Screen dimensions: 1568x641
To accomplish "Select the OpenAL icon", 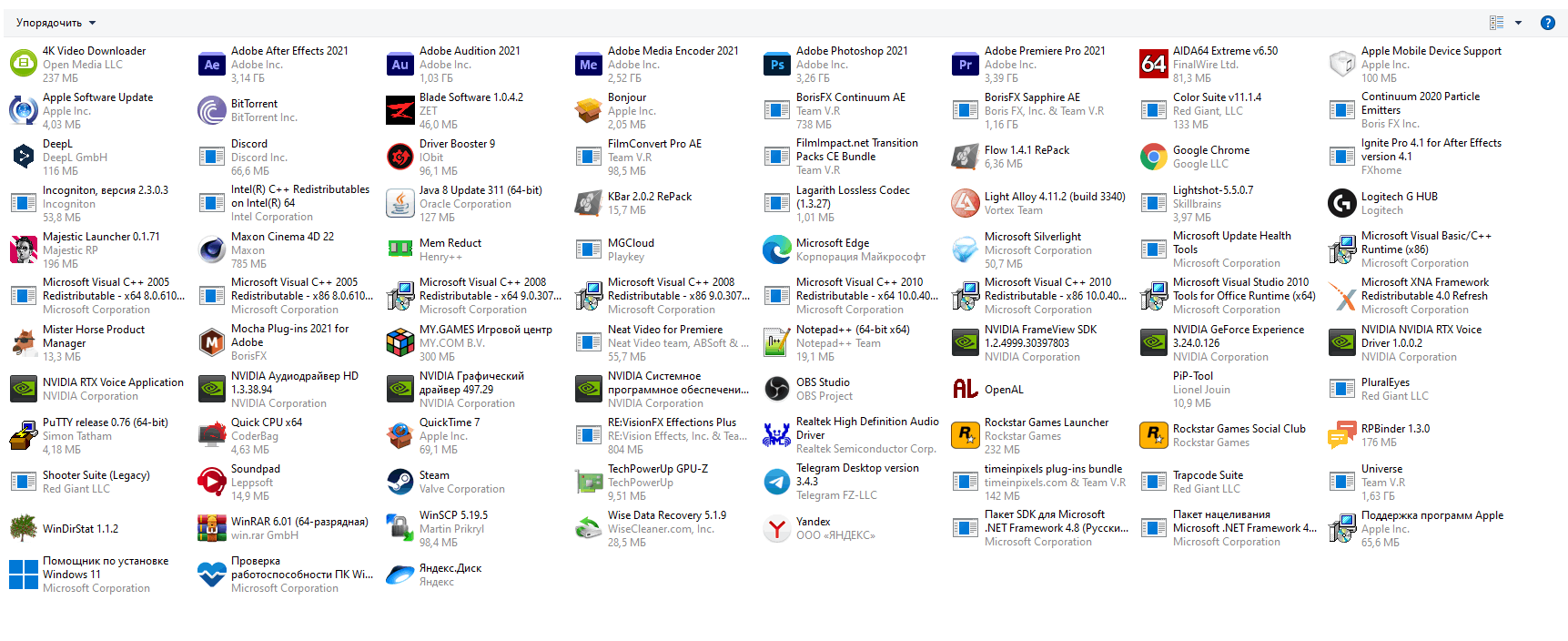I will point(965,389).
